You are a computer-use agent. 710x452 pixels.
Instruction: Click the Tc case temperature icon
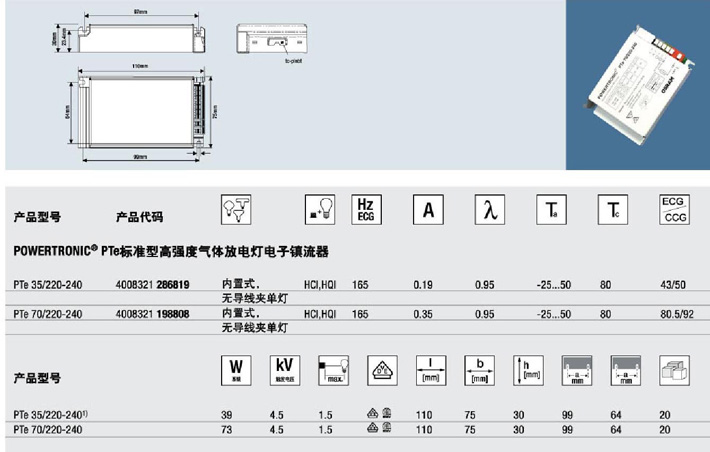(x=610, y=209)
